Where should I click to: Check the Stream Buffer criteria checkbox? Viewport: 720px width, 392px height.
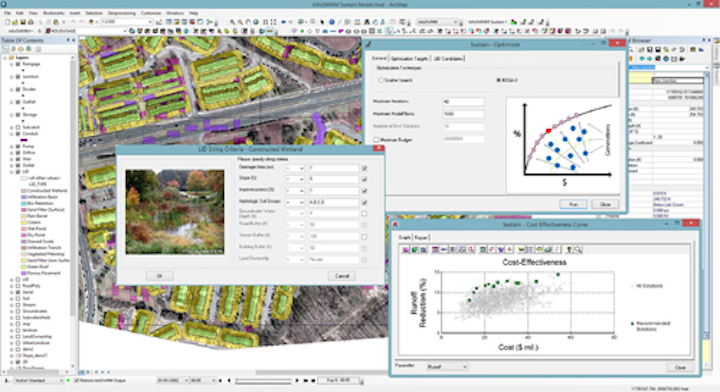[x=364, y=236]
